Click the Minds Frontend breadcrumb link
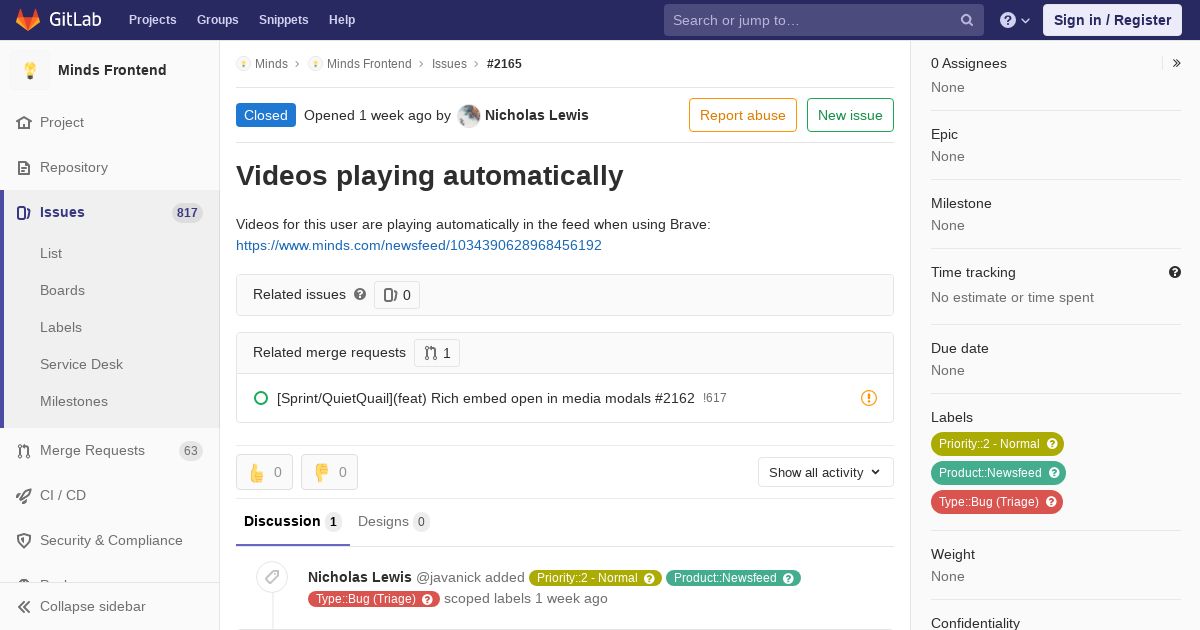Screen dimensions: 1200x630 tap(369, 63)
